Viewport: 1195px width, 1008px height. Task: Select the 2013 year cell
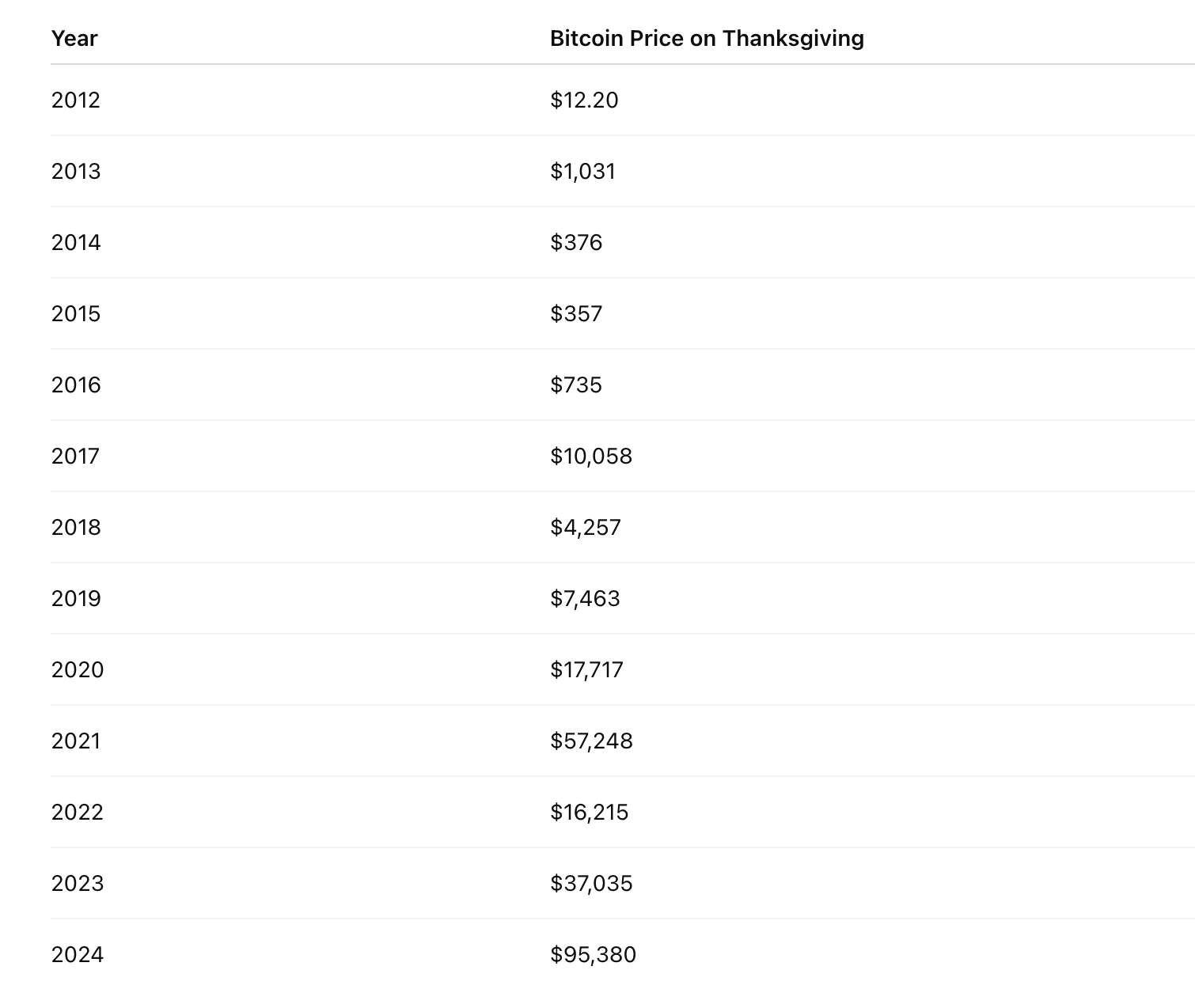click(x=76, y=171)
